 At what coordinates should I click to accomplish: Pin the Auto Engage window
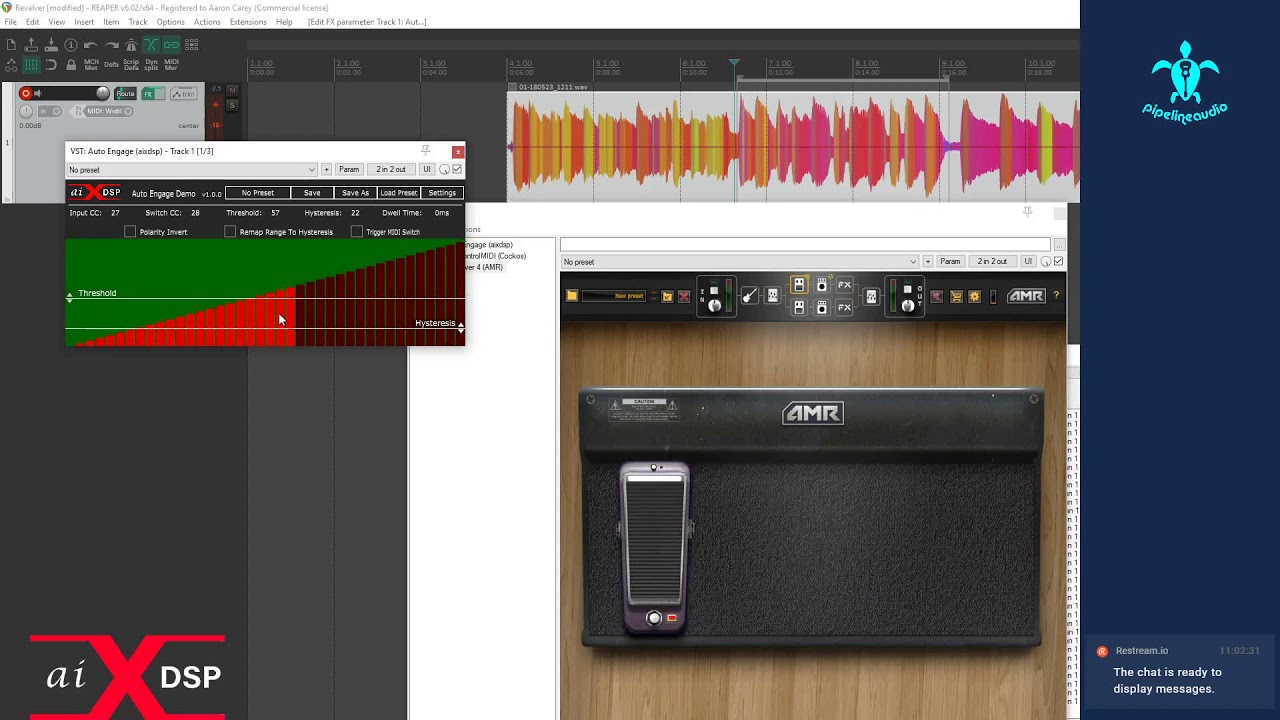pyautogui.click(x=426, y=151)
